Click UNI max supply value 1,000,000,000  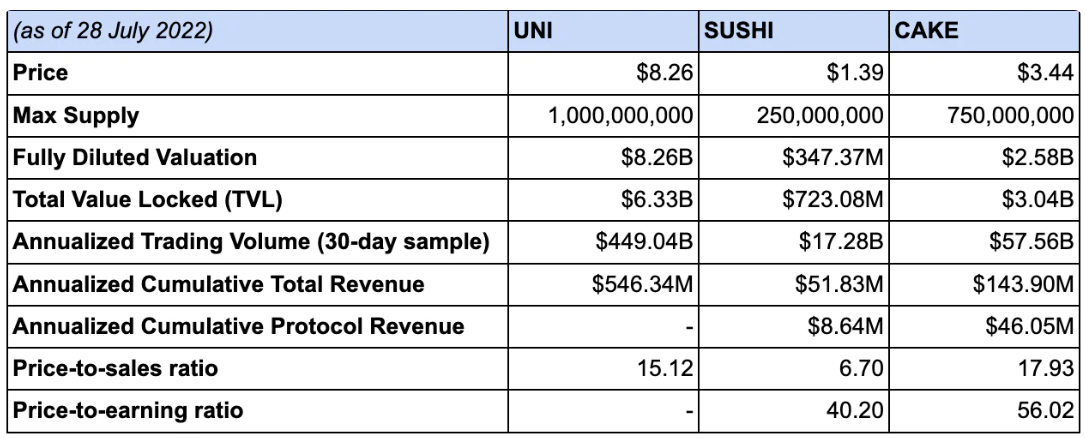coord(620,116)
